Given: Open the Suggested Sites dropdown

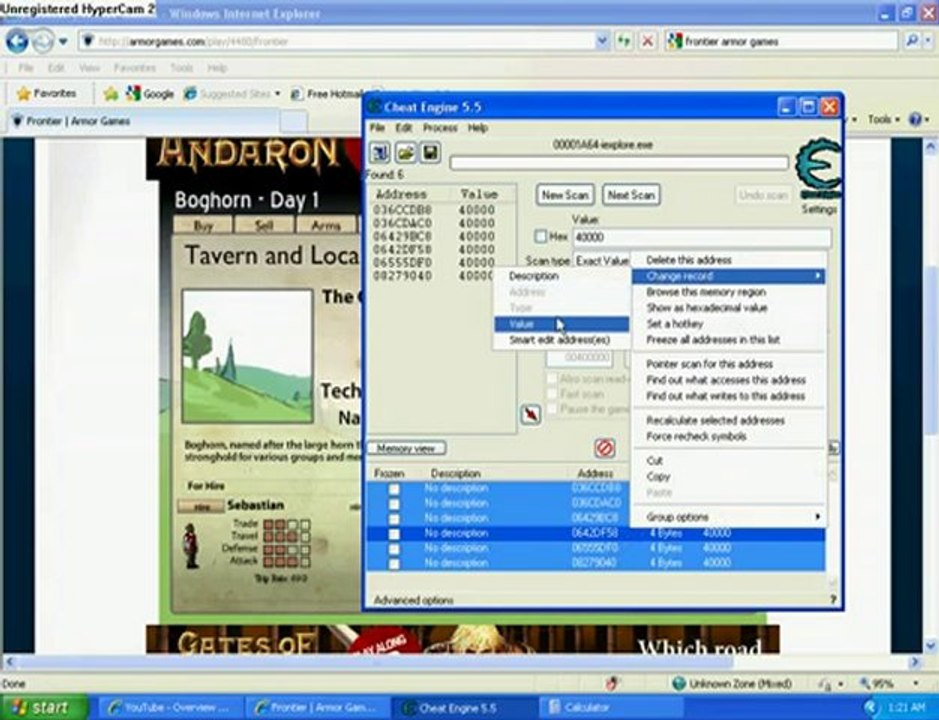Looking at the screenshot, I should tap(277, 94).
